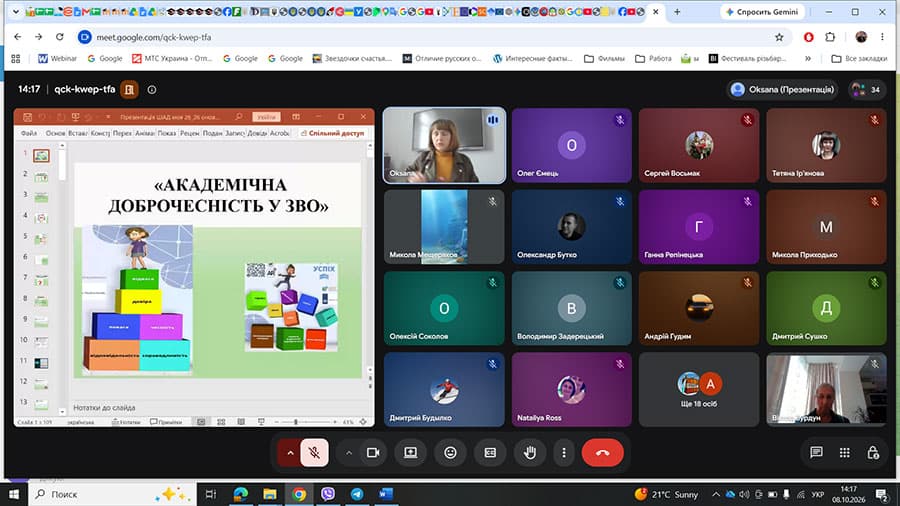900x506 pixels.
Task: Open the Webinar bookmark
Action: [x=57, y=59]
